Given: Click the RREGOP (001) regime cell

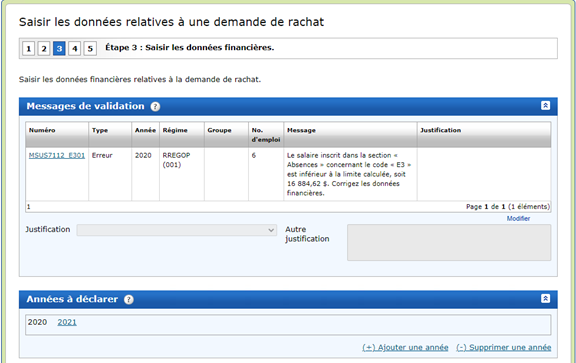Looking at the screenshot, I should (182, 174).
